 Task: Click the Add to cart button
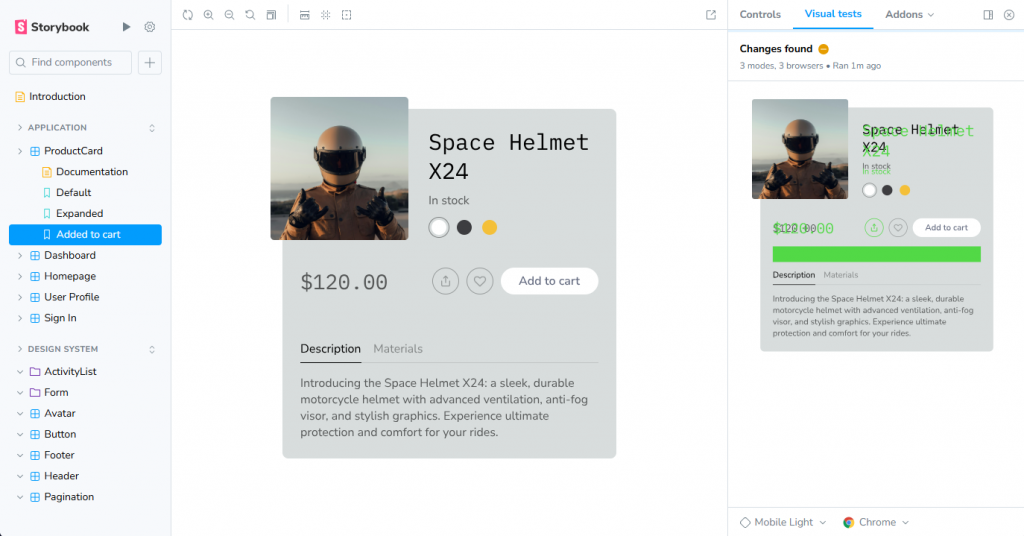[x=549, y=281]
